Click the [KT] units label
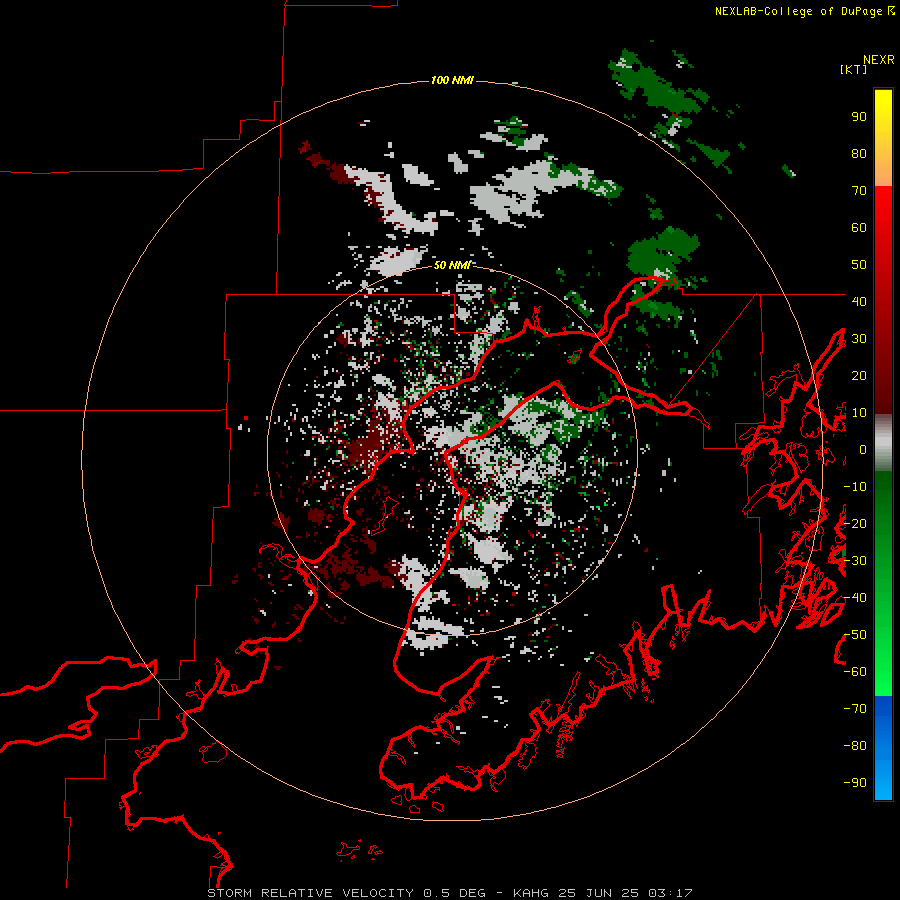The image size is (900, 900). [x=854, y=69]
